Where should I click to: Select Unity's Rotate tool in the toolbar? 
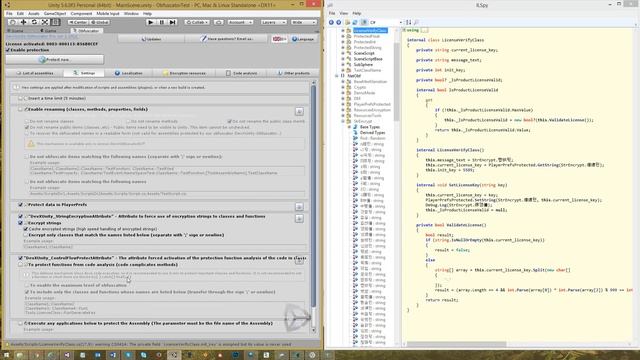[x=34, y=22]
